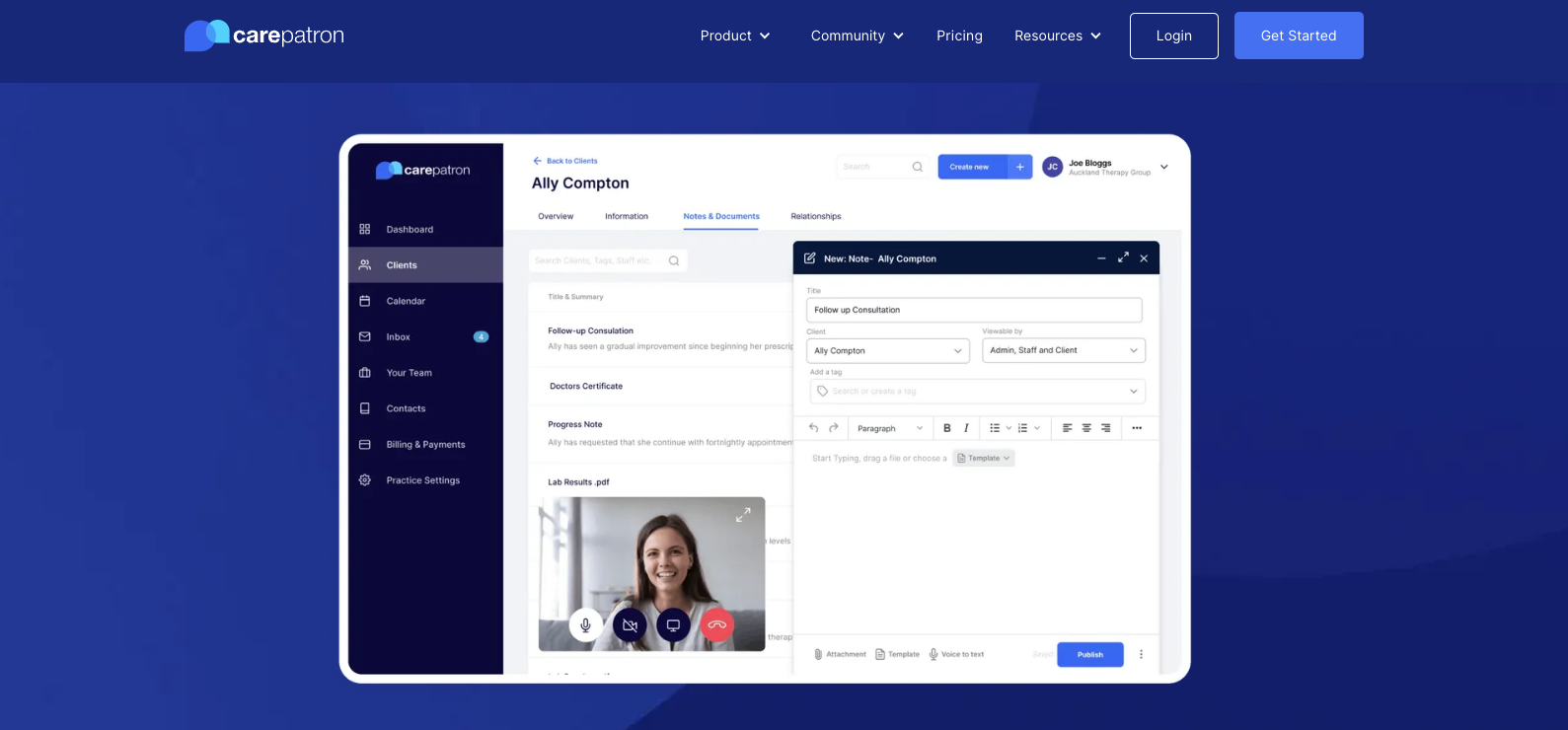Toggle italic formatting
The width and height of the screenshot is (1568, 730).
tap(966, 428)
